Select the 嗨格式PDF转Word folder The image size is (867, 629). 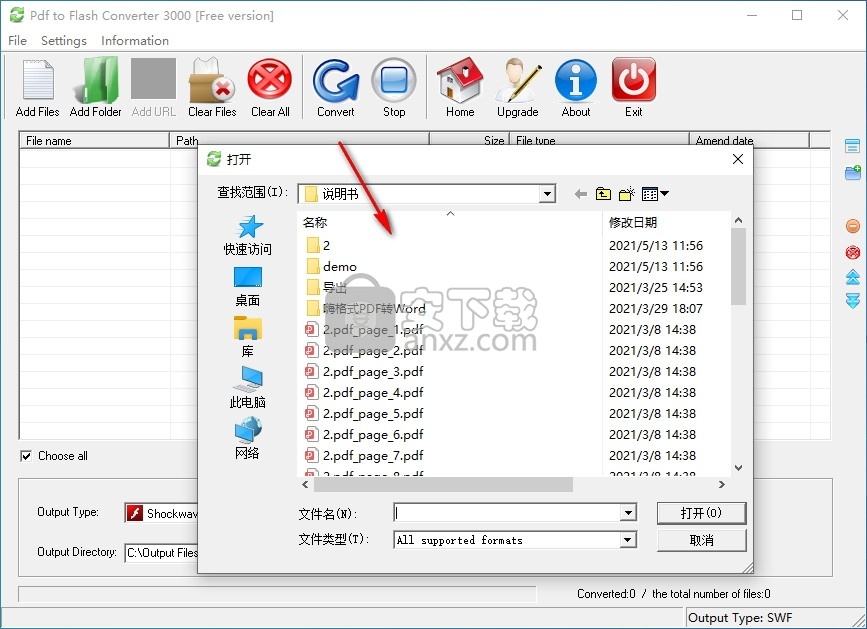(x=365, y=308)
